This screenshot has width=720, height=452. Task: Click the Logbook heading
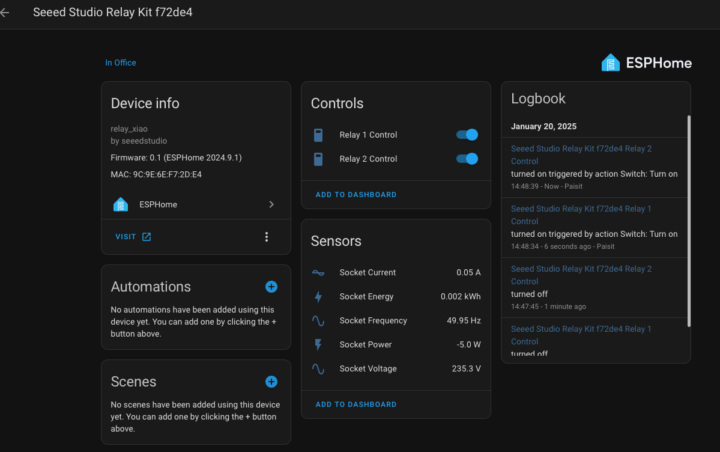click(x=538, y=99)
